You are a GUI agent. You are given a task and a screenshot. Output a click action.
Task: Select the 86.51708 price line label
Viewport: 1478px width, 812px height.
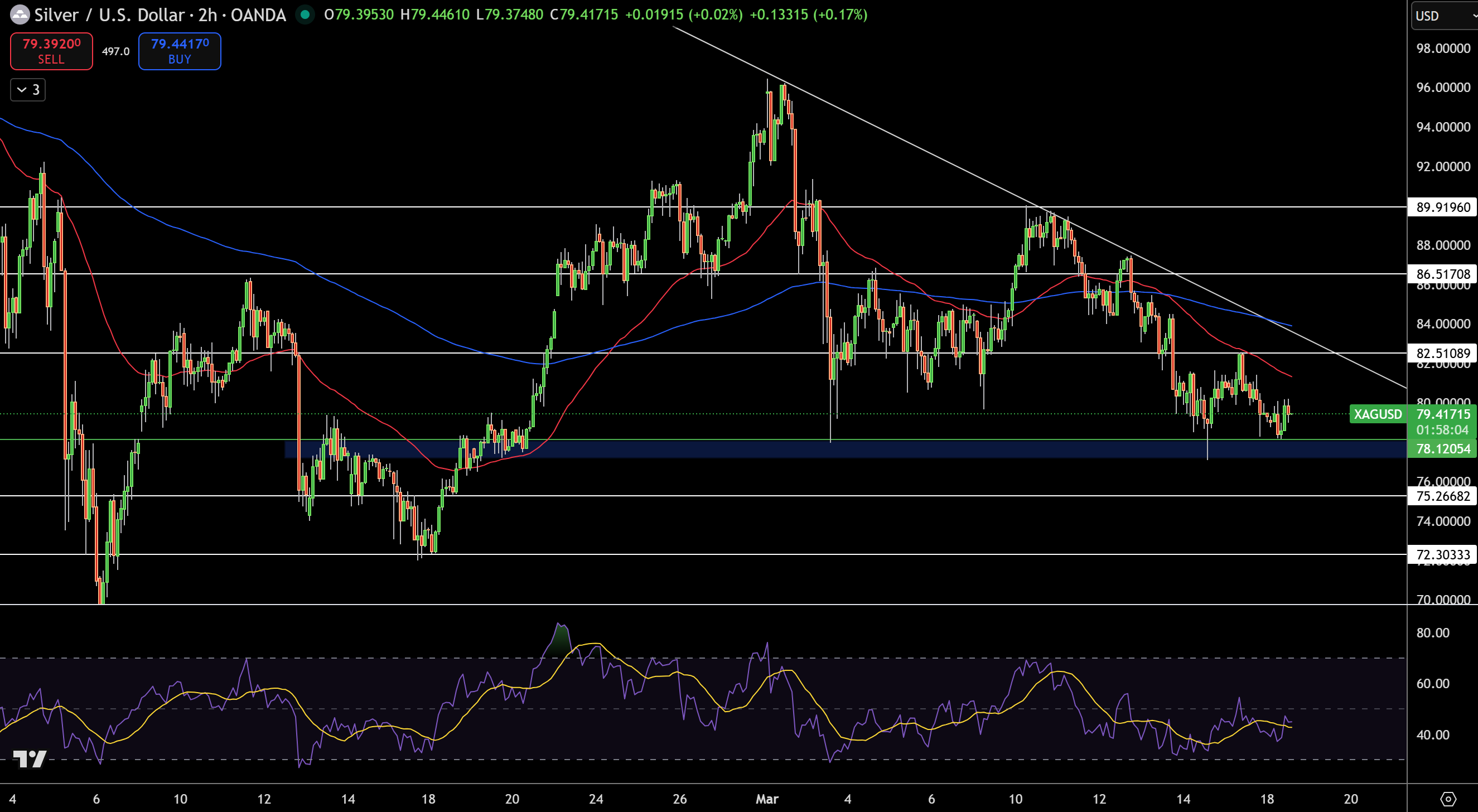click(1442, 274)
